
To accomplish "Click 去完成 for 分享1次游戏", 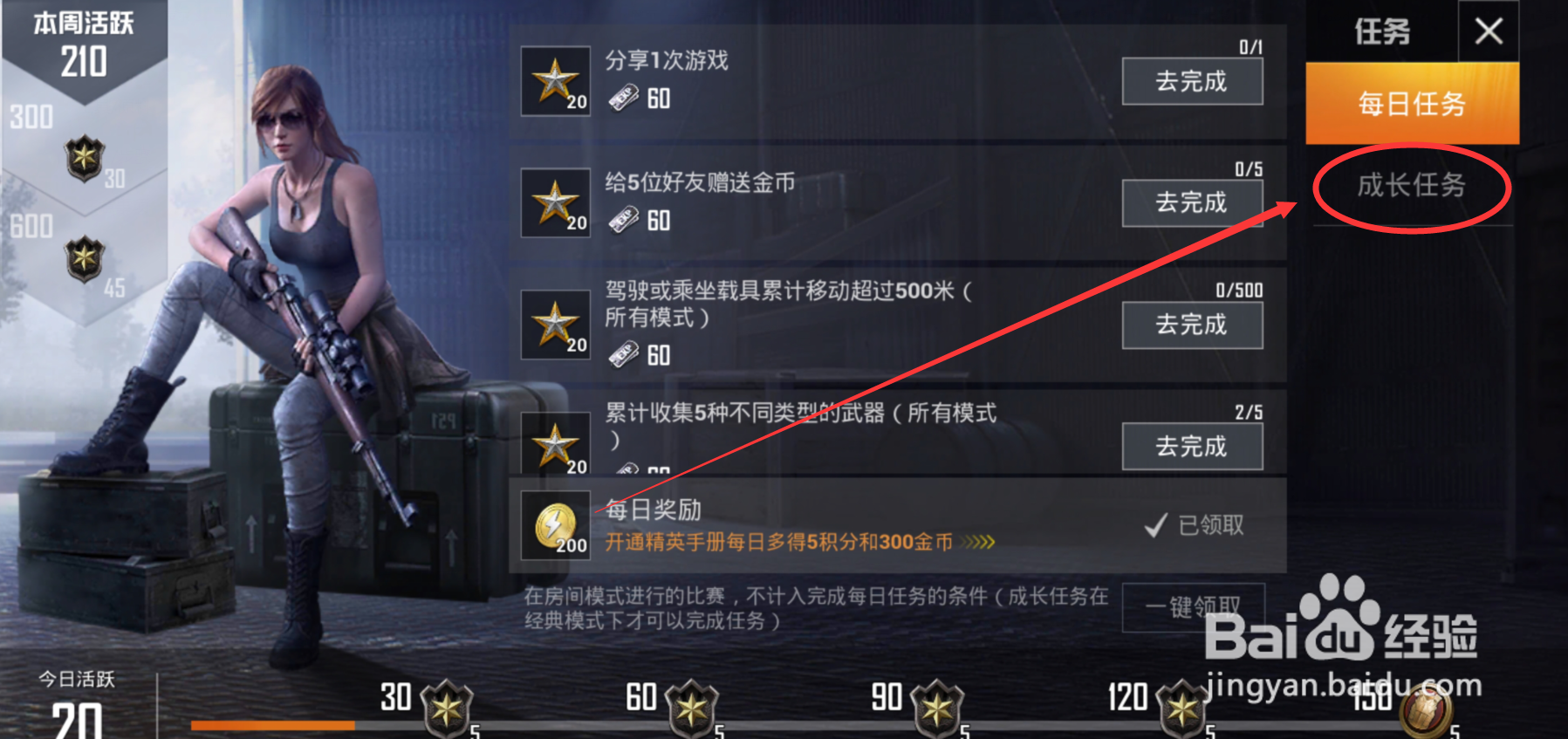I will pyautogui.click(x=1192, y=81).
